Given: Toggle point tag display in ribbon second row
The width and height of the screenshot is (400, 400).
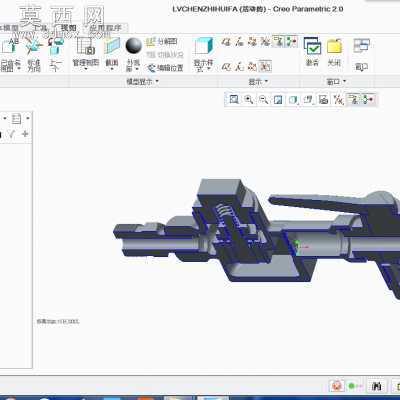Looking at the screenshot, I should 252,67.
